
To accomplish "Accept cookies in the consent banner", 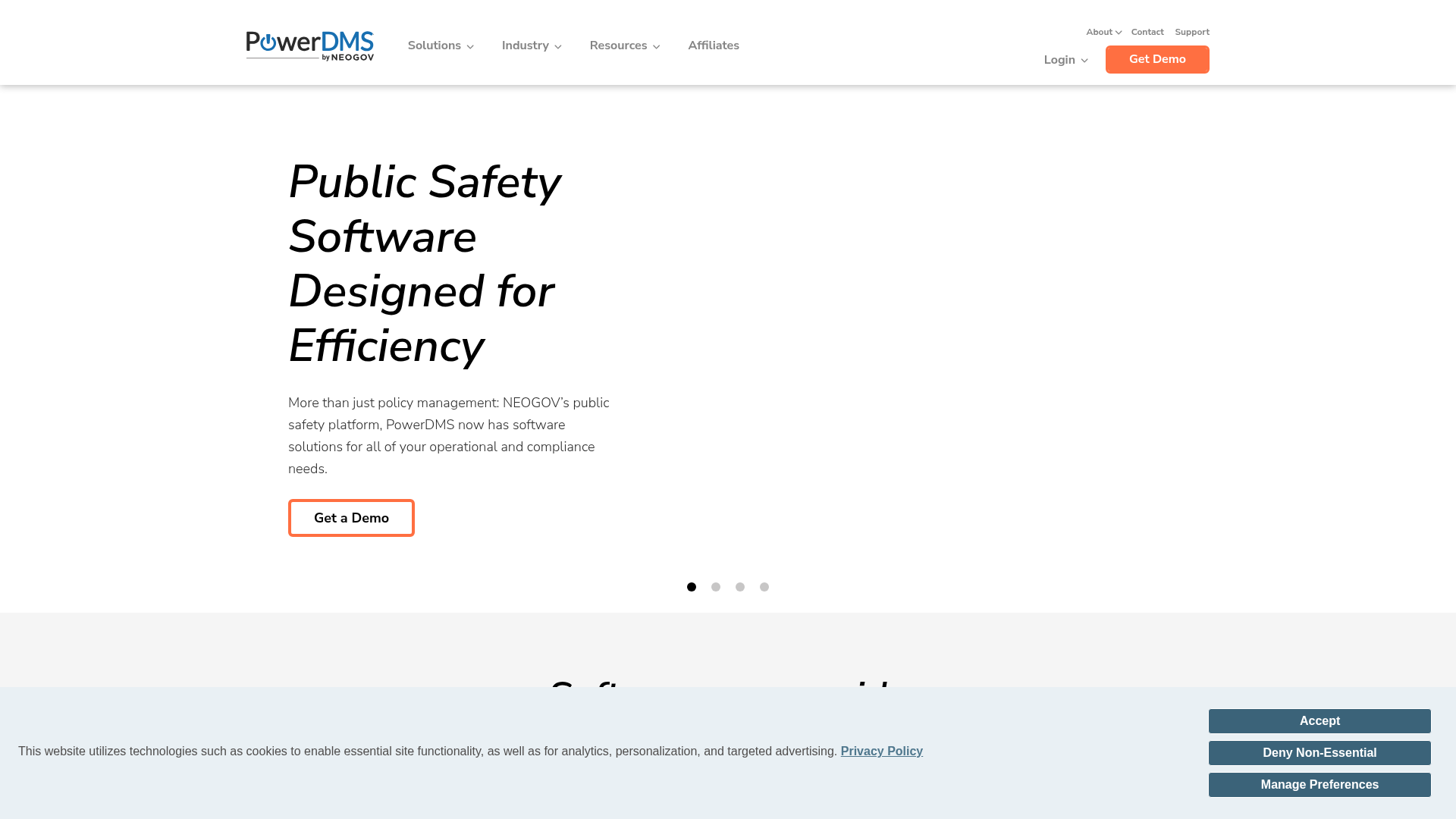I will click(x=1319, y=721).
